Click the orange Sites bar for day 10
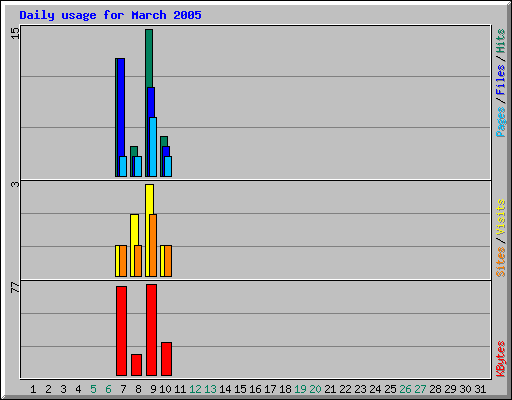The image size is (512, 400). (168, 261)
